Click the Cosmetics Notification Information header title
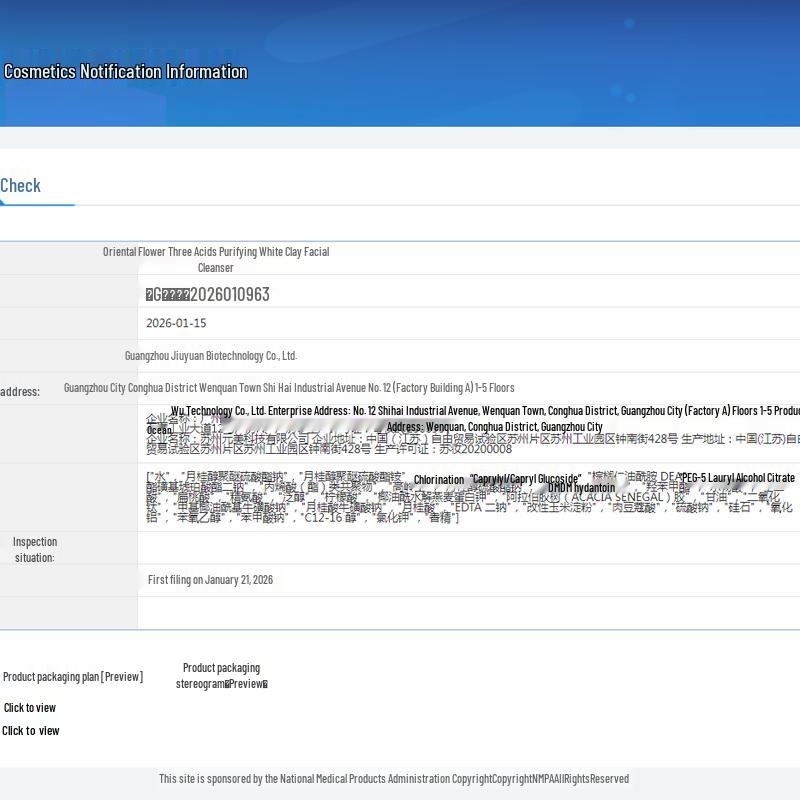The image size is (800, 800). [126, 71]
